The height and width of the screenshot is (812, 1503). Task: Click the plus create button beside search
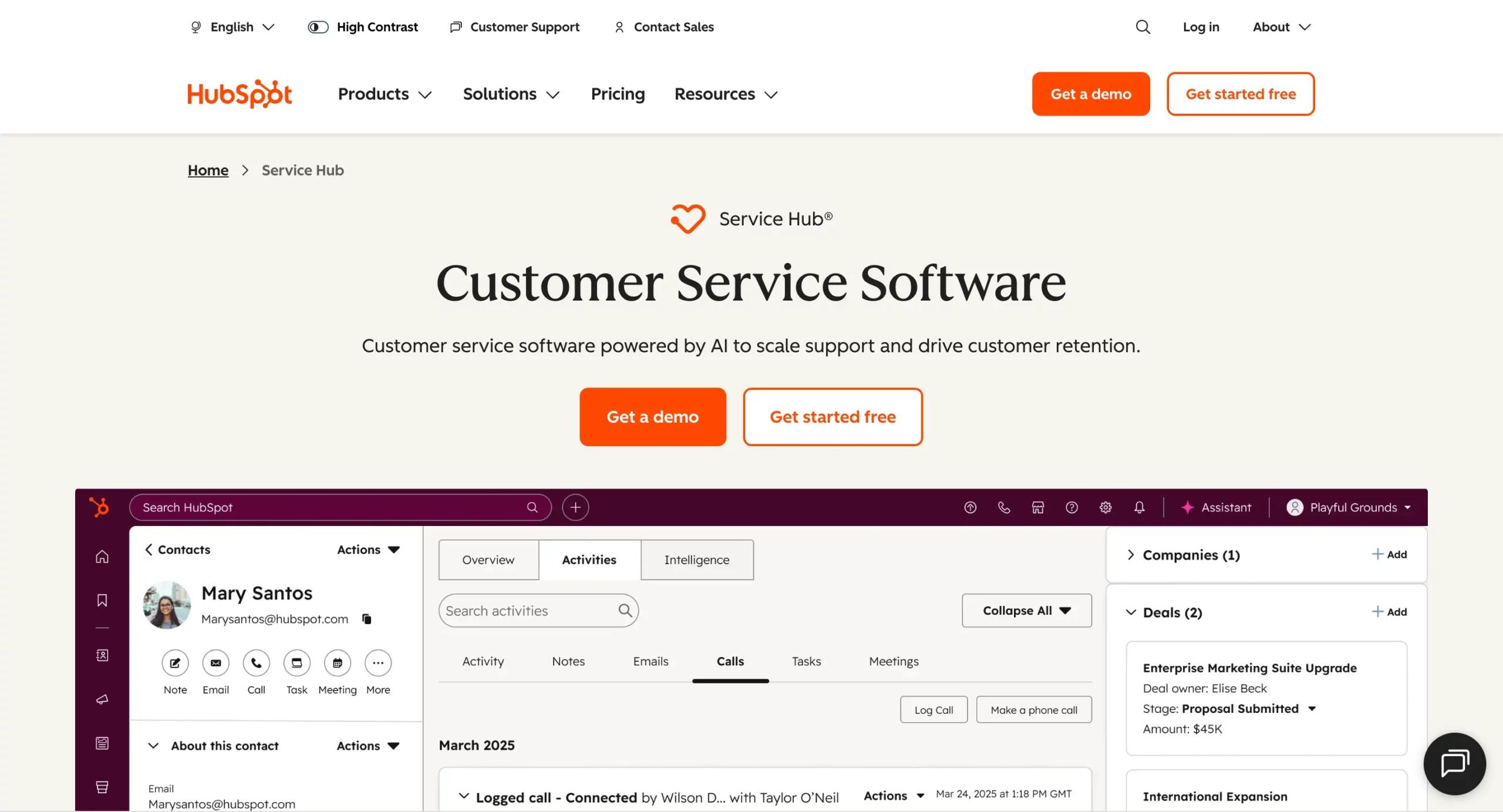575,507
